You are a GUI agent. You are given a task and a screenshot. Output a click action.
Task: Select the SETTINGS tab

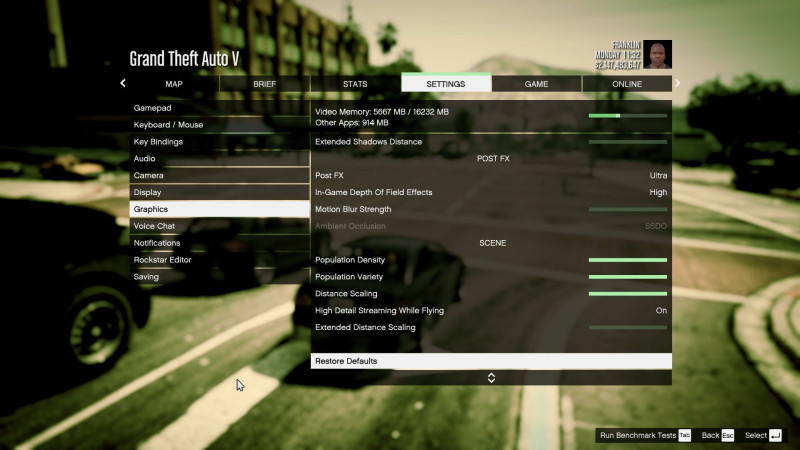(x=446, y=83)
